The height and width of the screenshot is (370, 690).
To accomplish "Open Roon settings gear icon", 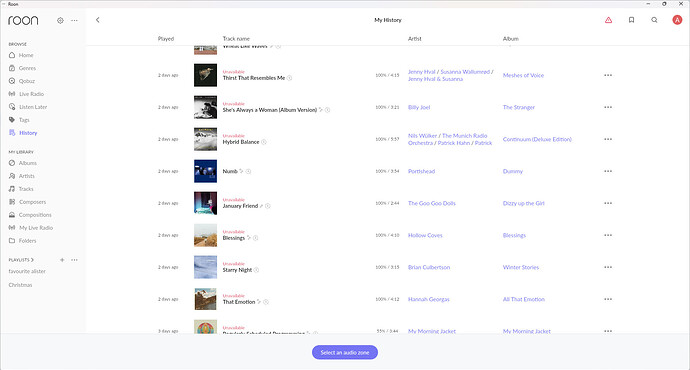I will coord(60,20).
